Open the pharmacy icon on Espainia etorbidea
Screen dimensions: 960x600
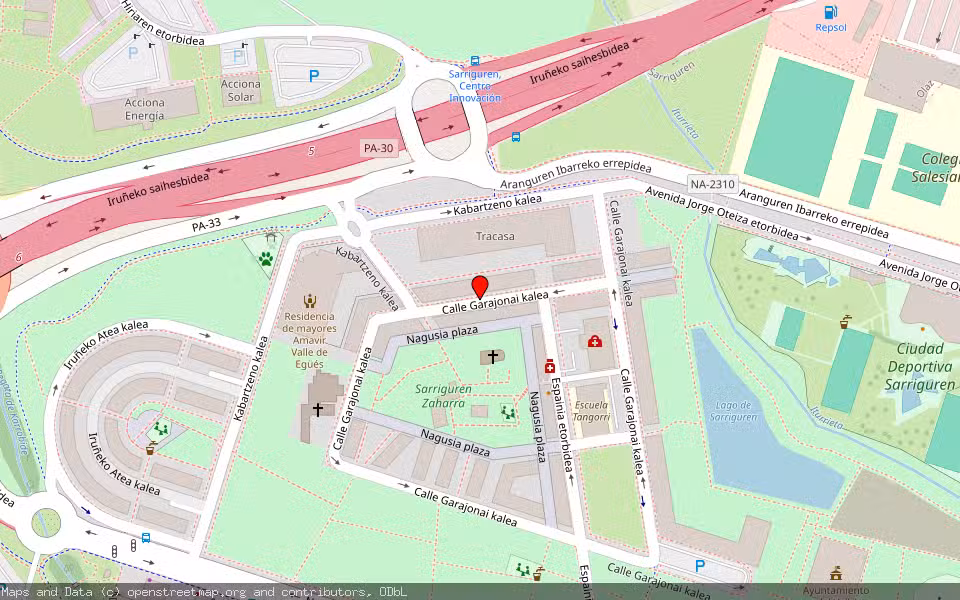tap(549, 366)
